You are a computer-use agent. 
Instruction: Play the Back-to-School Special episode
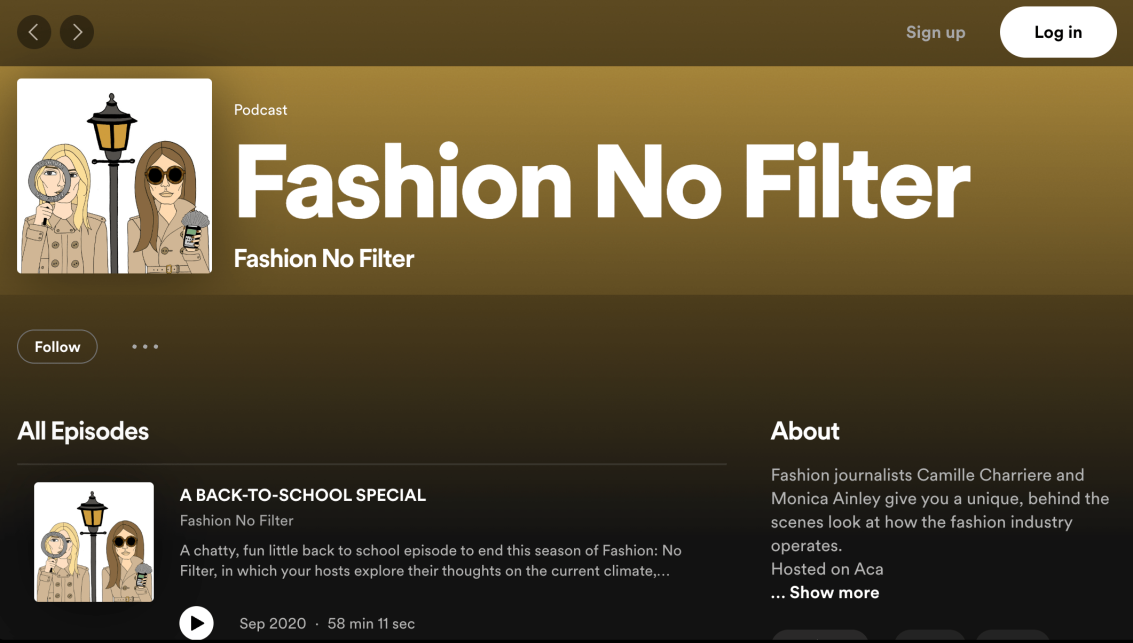[197, 623]
